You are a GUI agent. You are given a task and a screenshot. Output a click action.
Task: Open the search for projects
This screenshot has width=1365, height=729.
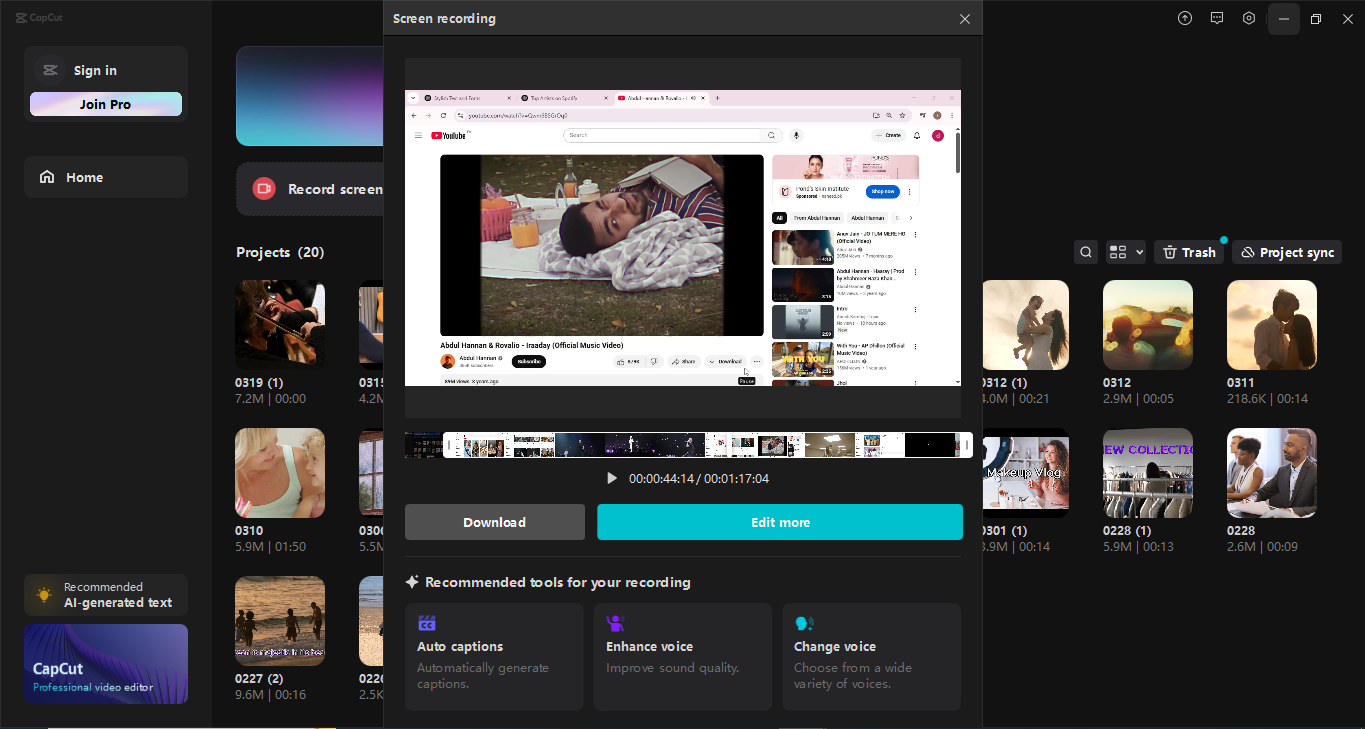point(1085,251)
